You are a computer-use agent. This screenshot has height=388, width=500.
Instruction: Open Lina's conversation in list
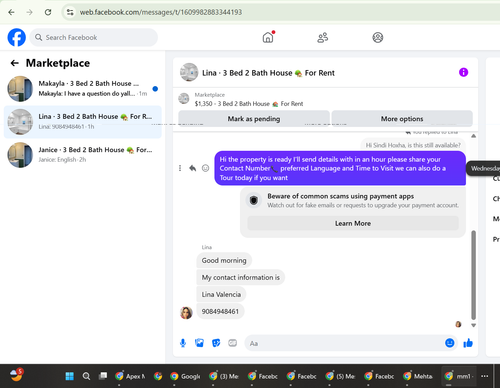[x=82, y=122]
